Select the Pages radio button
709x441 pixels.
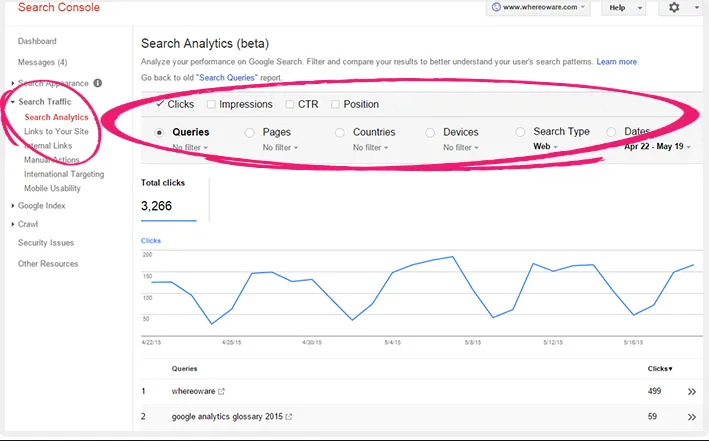250,133
